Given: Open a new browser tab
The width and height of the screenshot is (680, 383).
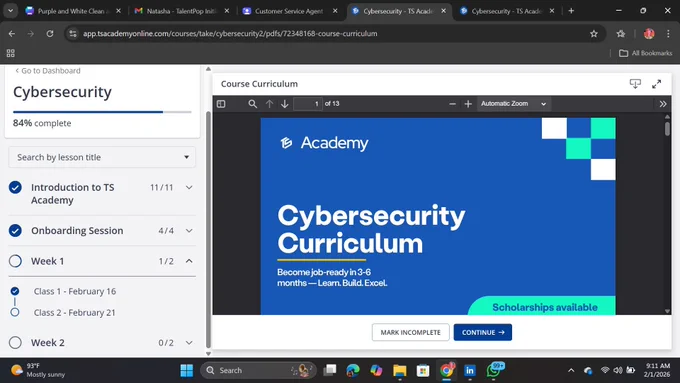Looking at the screenshot, I should point(571,11).
